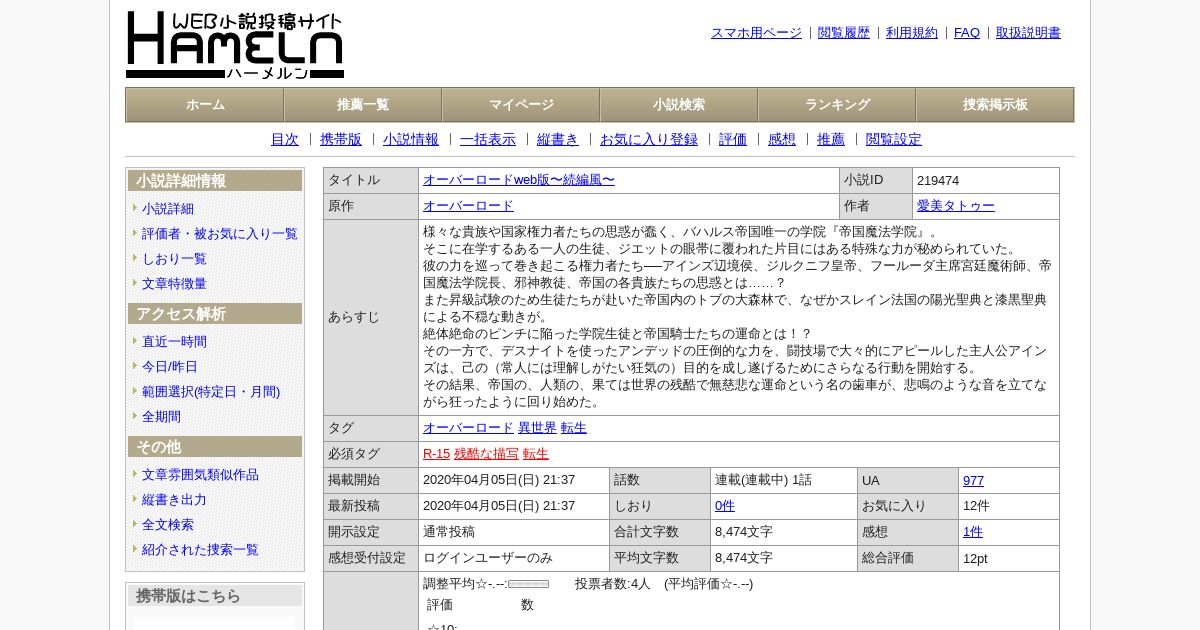Image resolution: width=1200 pixels, height=630 pixels.
Task: Select 小説情報 in the sub menu
Action: tap(411, 140)
